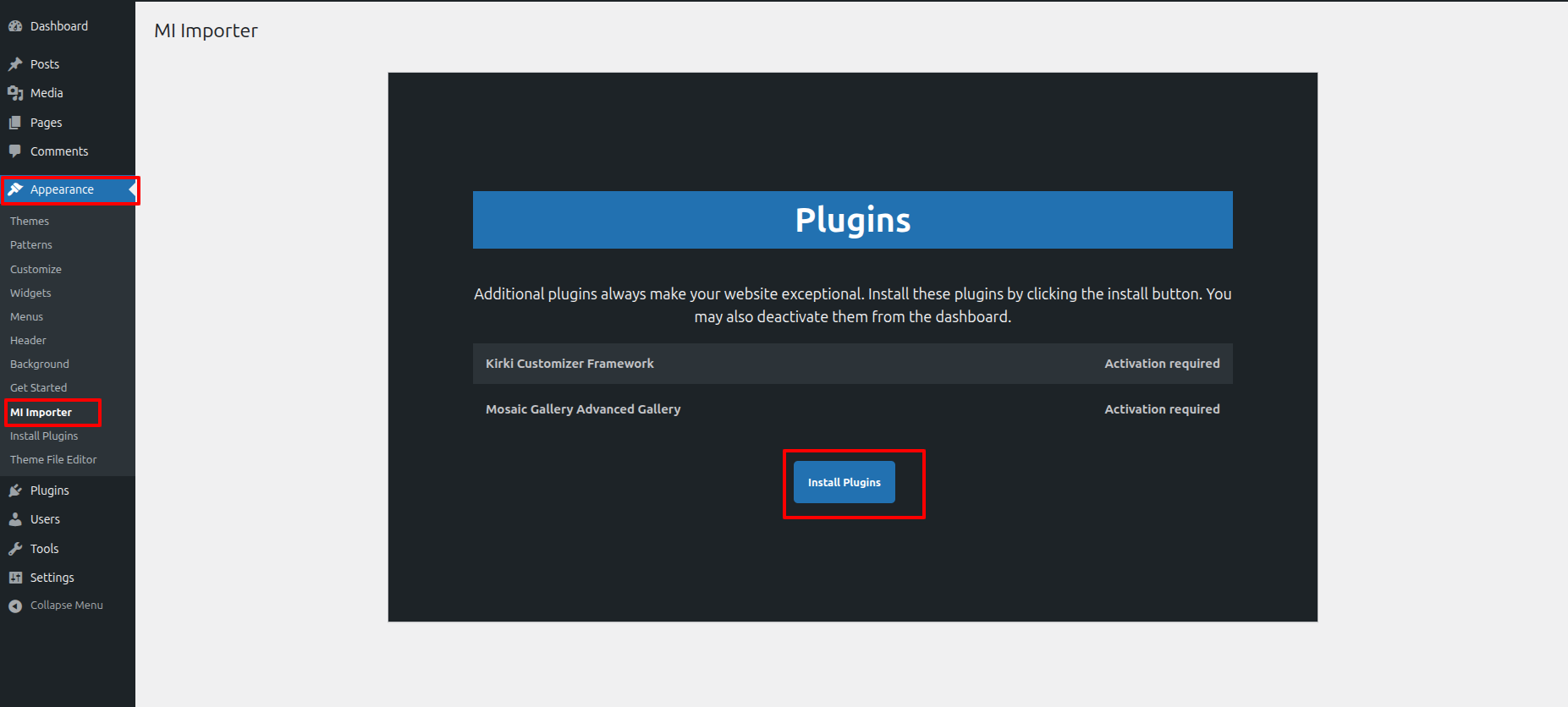This screenshot has width=1568, height=707.
Task: Open Themes under Appearance
Action: (x=30, y=222)
